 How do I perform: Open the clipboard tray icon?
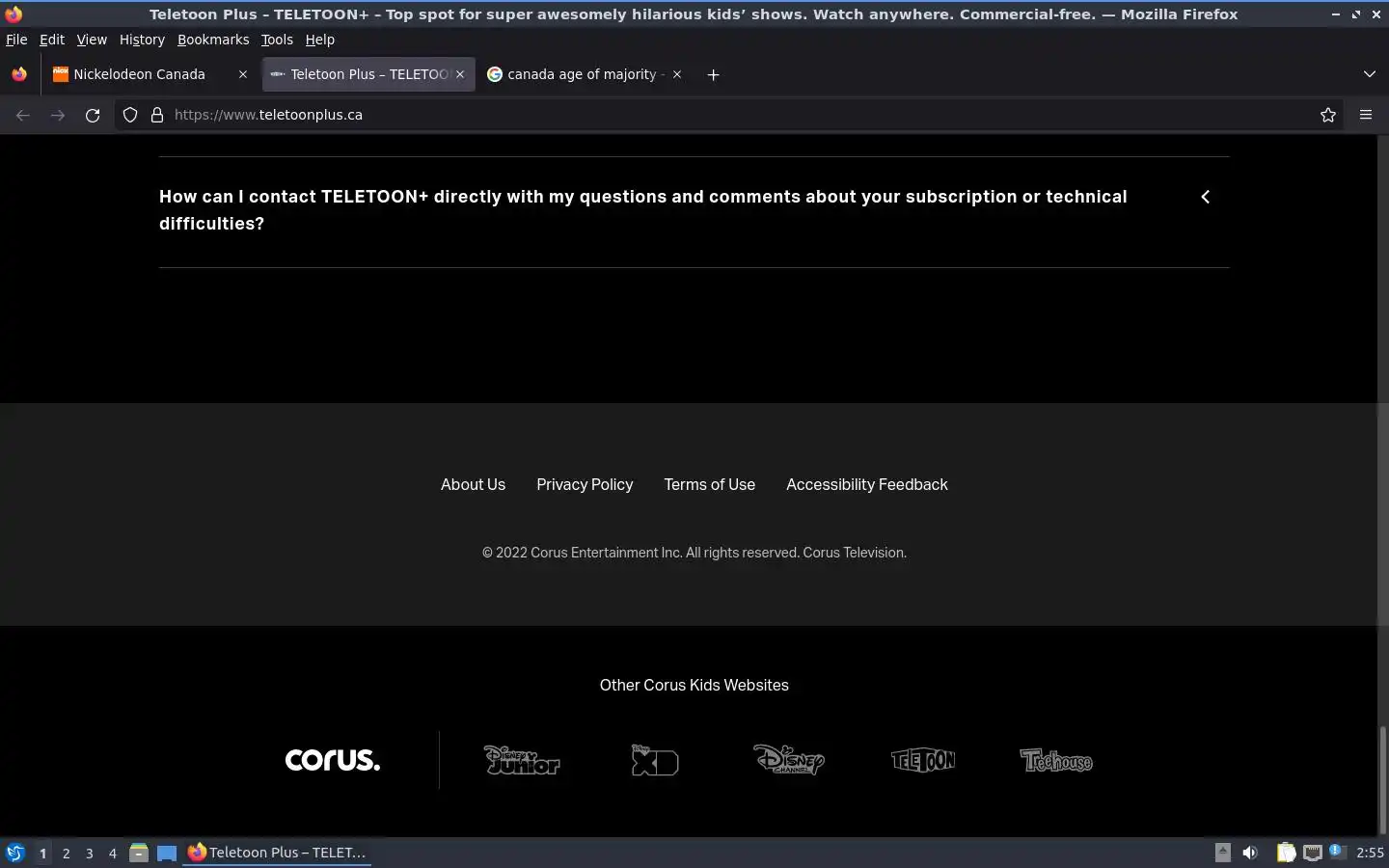pyautogui.click(x=1286, y=853)
